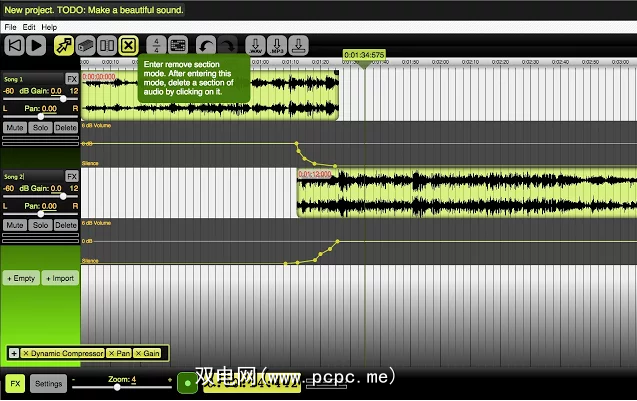The height and width of the screenshot is (401, 637).
Task: Remove the Dynamic Compressor effect
Action: click(26, 353)
